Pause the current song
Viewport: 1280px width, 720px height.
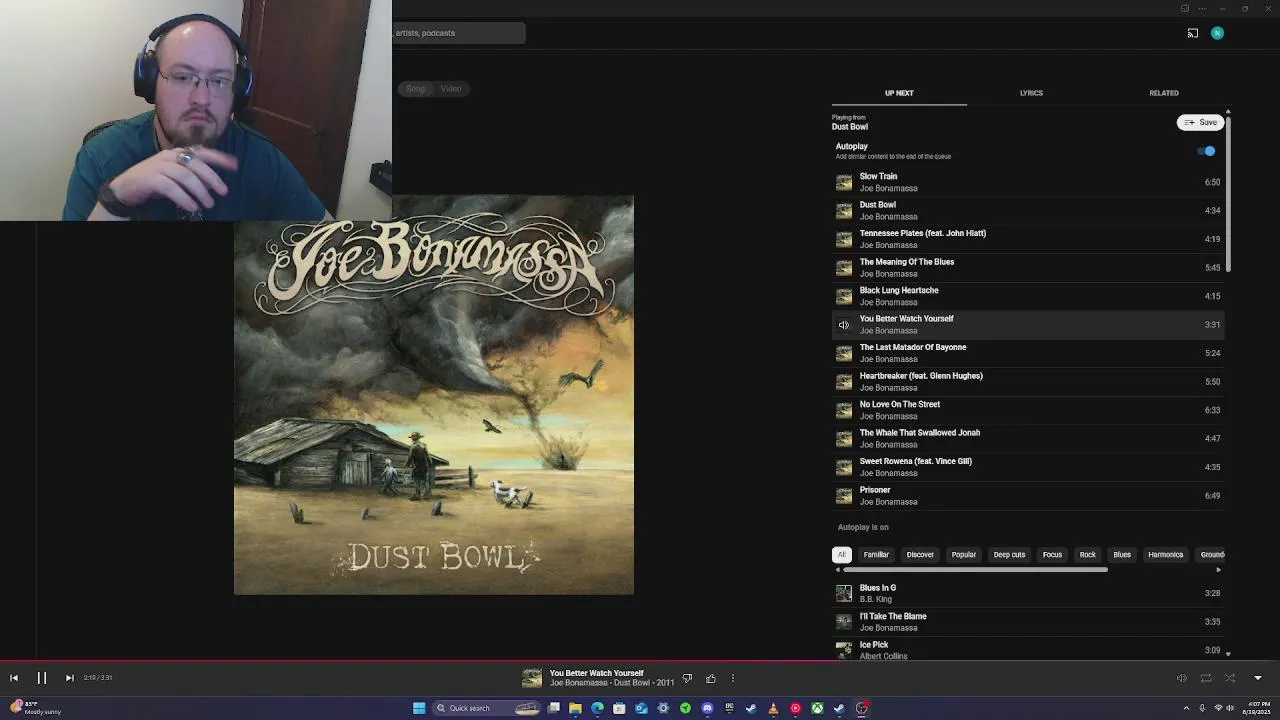tap(42, 678)
